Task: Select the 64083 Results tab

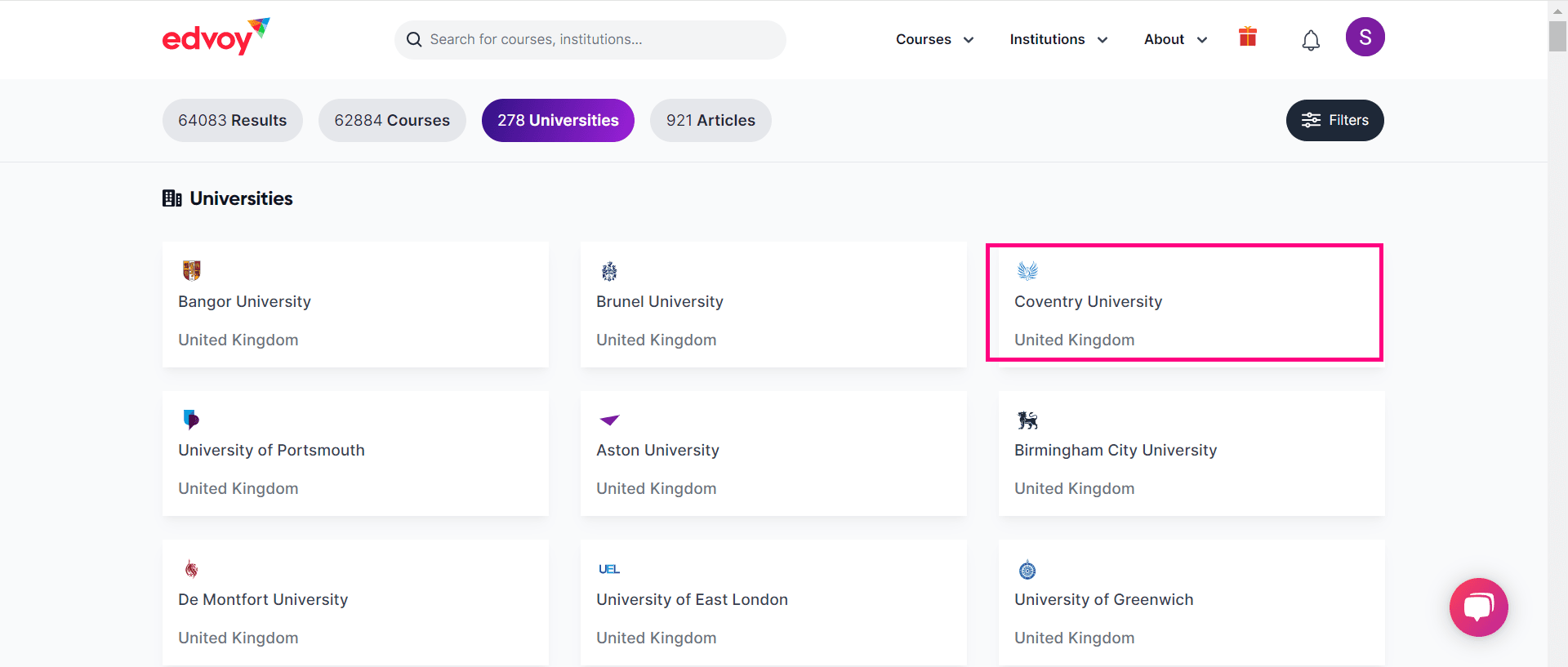Action: click(233, 120)
